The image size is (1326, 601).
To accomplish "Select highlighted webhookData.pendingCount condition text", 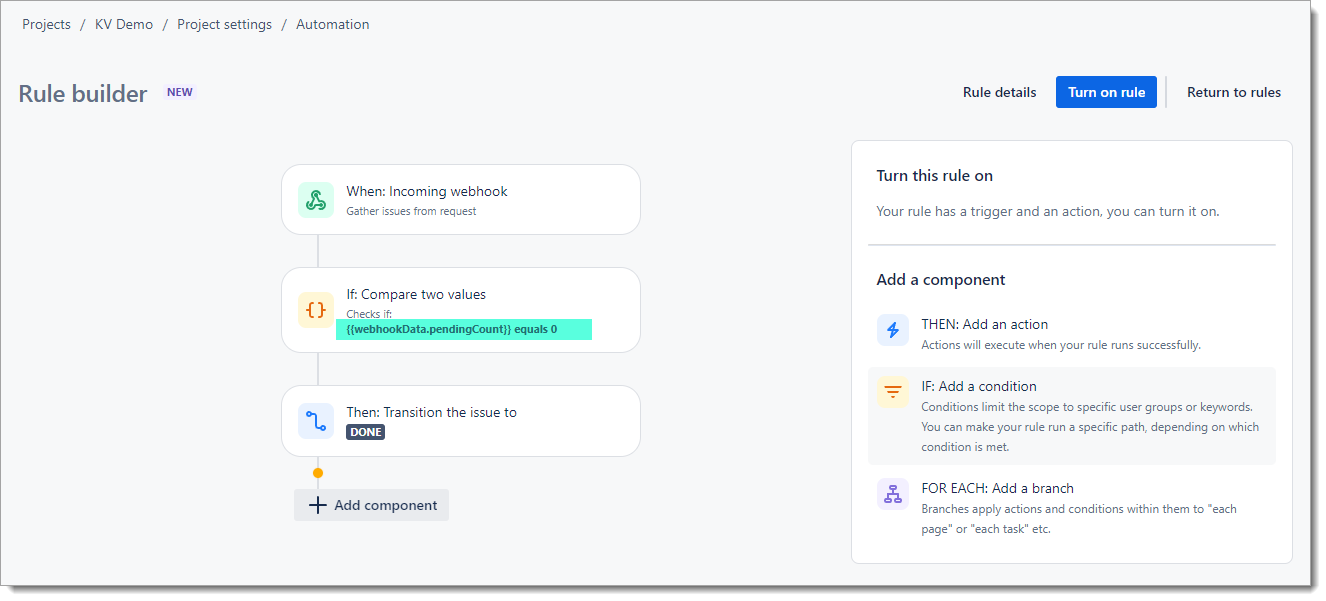I will (x=451, y=329).
